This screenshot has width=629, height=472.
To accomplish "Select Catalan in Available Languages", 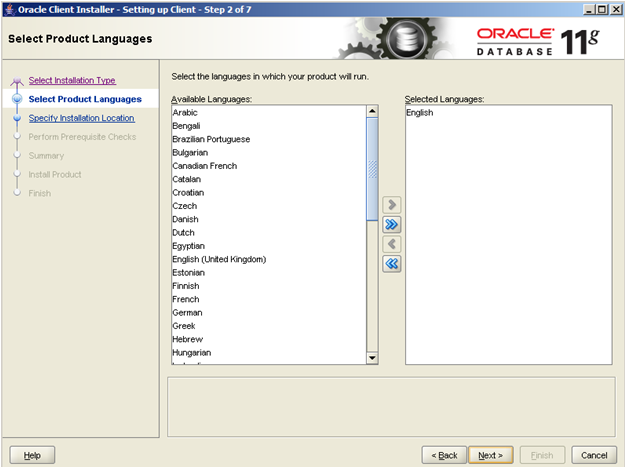I will [269, 179].
